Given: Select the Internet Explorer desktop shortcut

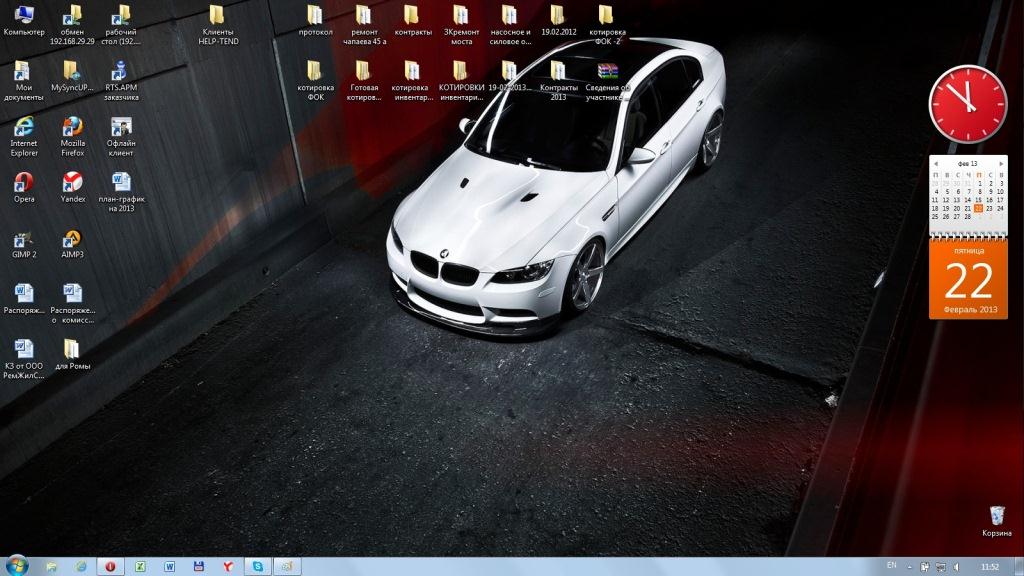Looking at the screenshot, I should pos(24,128).
